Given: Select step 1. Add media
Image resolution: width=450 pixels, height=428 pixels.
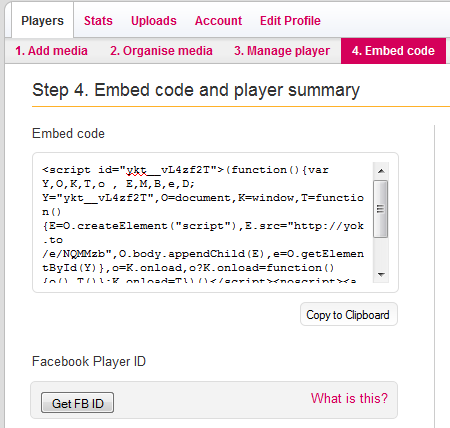Looking at the screenshot, I should [51, 51].
